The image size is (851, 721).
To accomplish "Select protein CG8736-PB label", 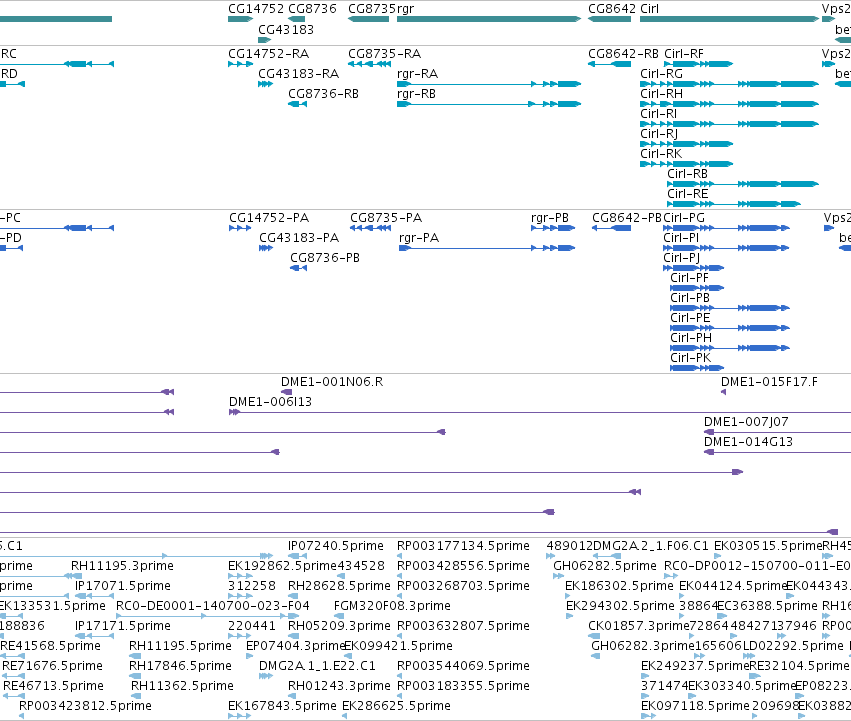I will (325, 258).
